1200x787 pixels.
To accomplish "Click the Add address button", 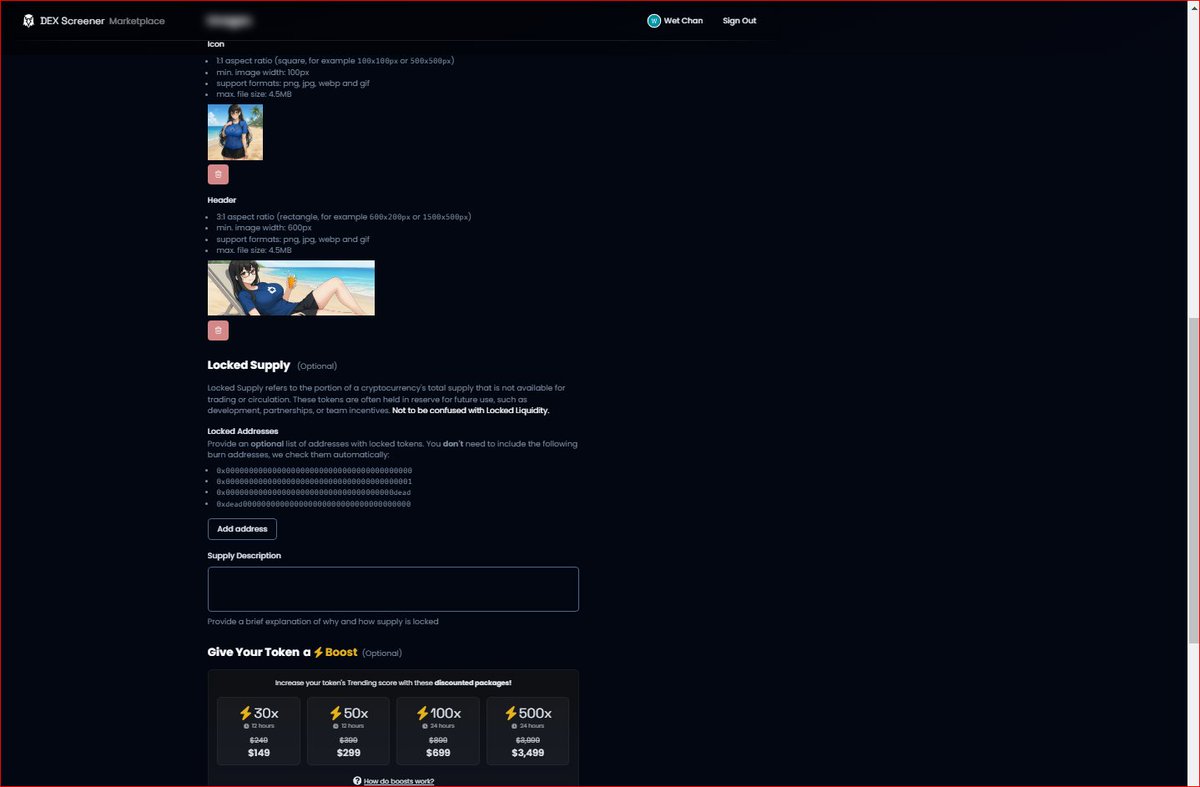I will [242, 529].
